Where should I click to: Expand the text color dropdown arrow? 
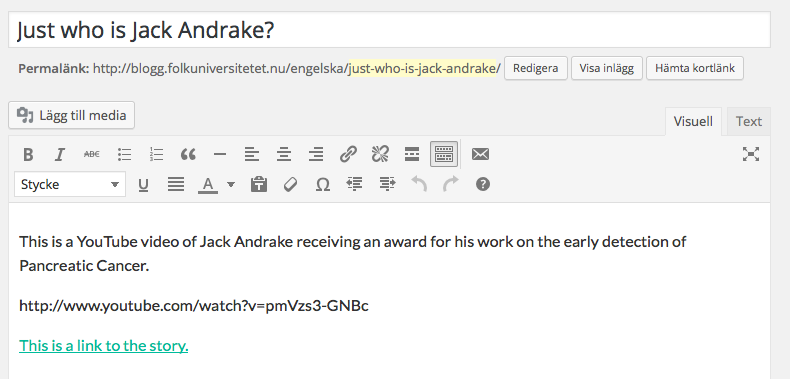(x=231, y=185)
